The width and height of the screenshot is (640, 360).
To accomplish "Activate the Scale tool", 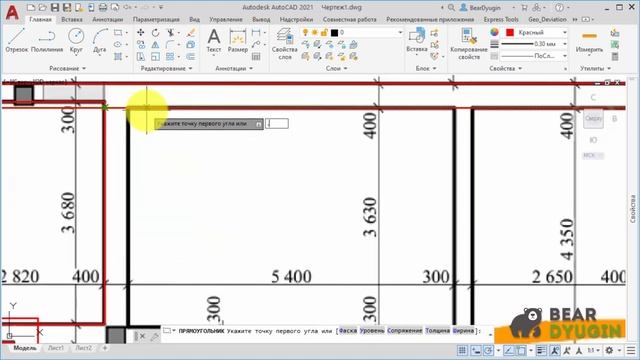I will [x=155, y=56].
